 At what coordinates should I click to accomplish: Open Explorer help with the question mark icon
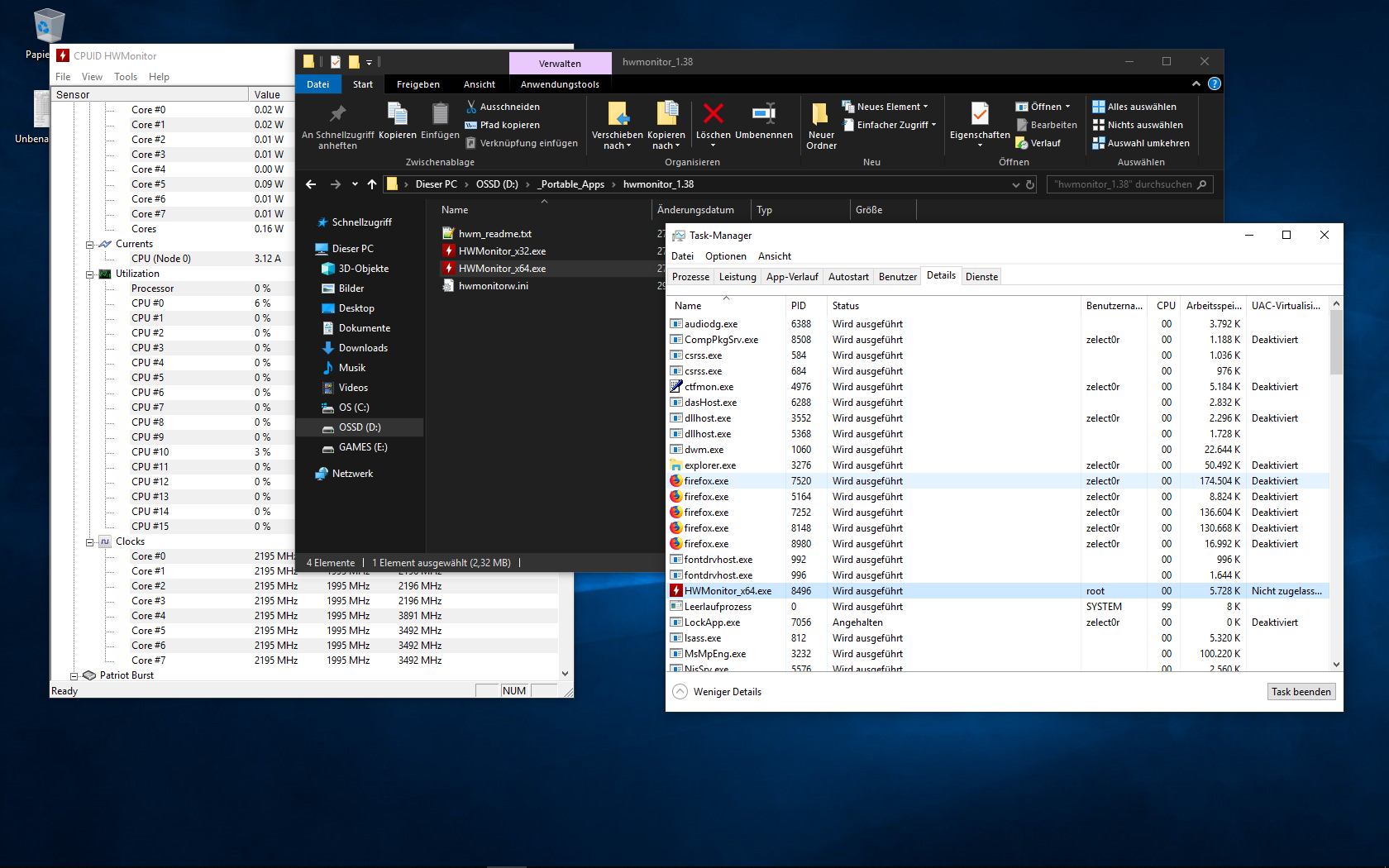click(1214, 83)
